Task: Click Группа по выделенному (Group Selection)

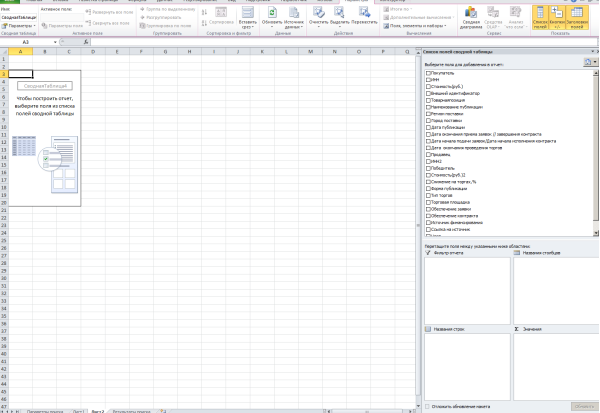Action: (168, 9)
